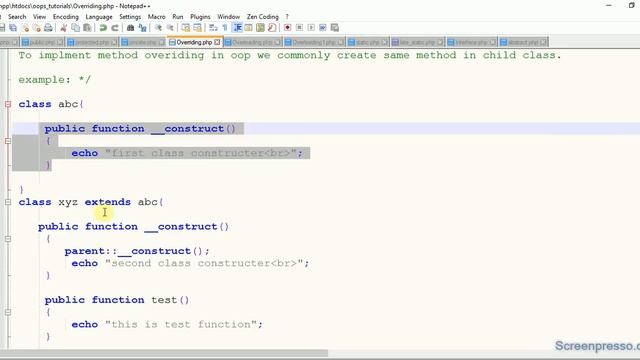Switch to the Overloading.php tab
This screenshot has width=640, height=360.
[x=252, y=42]
